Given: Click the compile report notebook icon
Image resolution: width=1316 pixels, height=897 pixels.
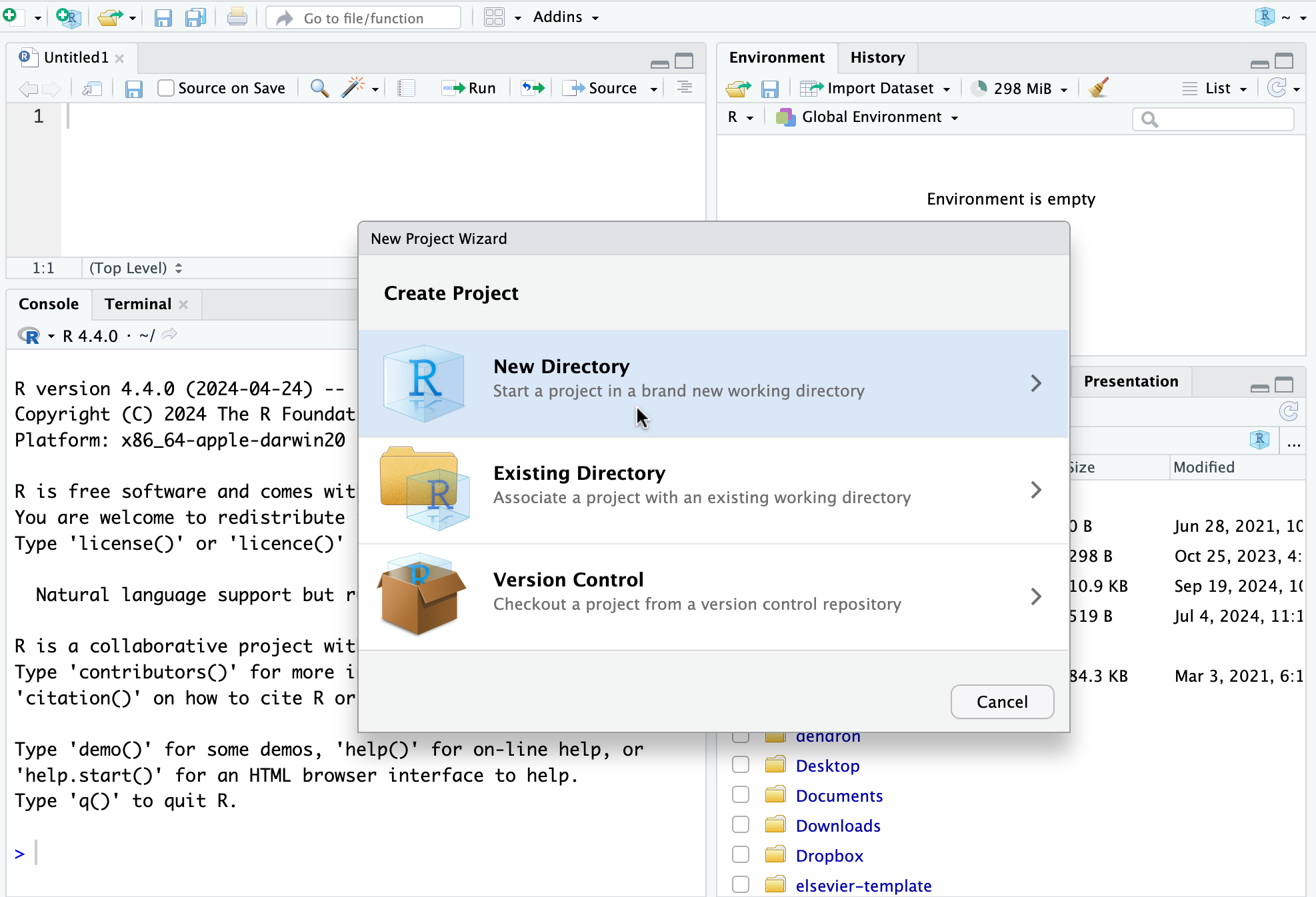Looking at the screenshot, I should [406, 88].
